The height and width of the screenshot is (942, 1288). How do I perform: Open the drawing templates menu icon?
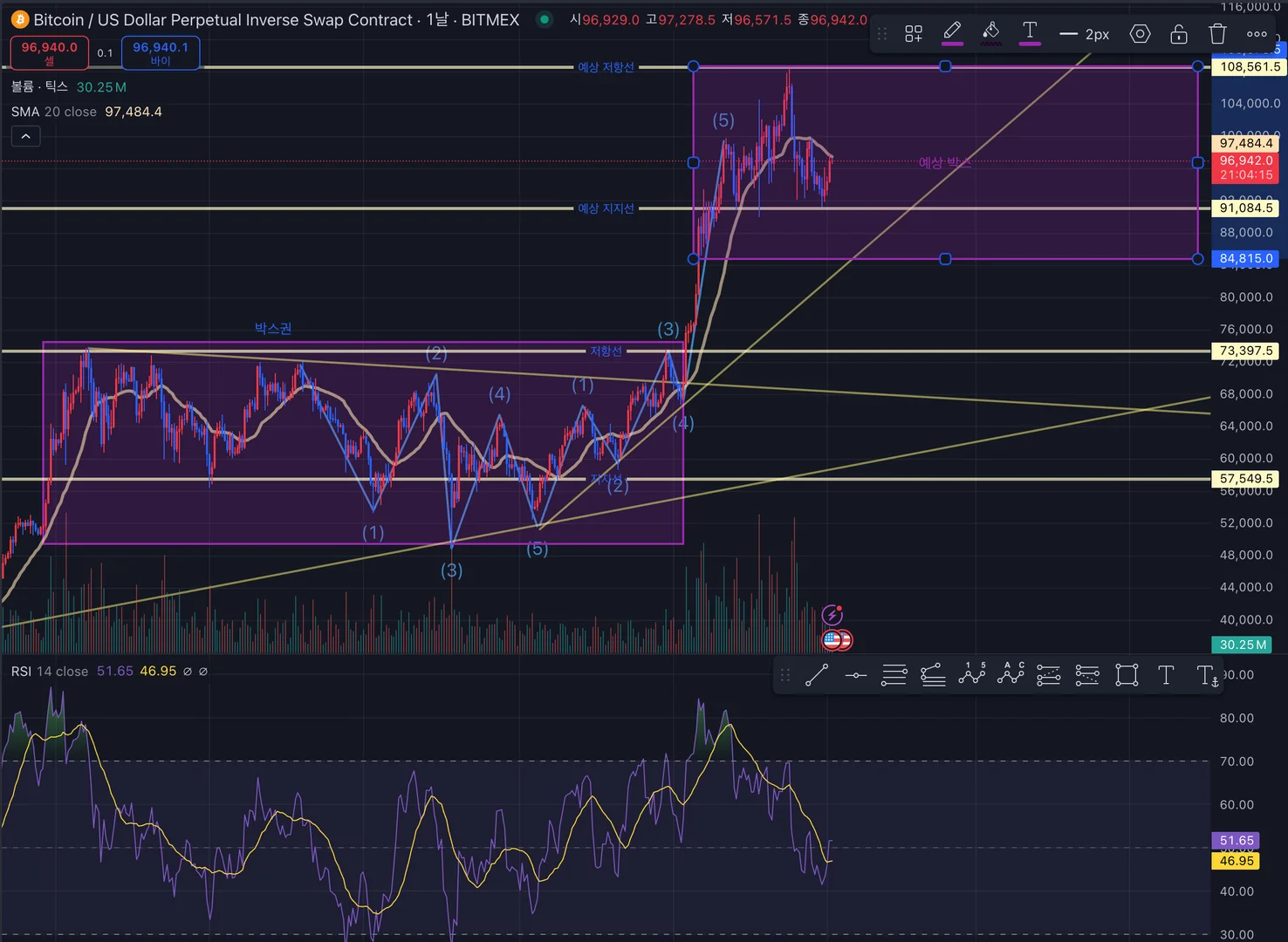(914, 34)
